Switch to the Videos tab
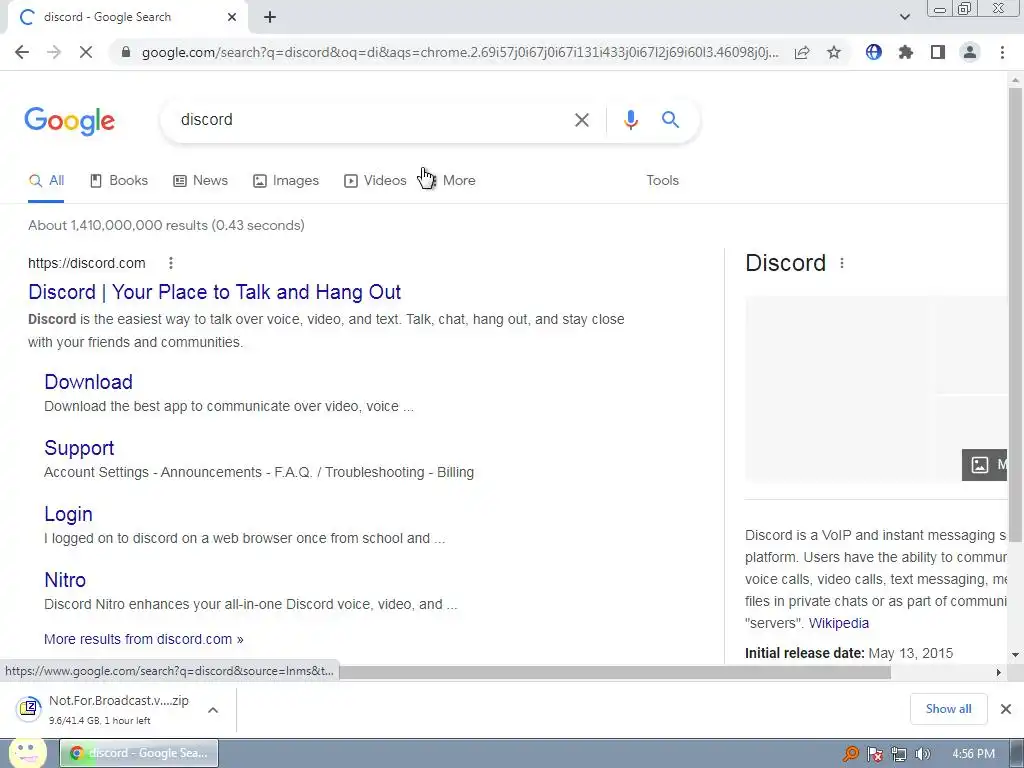Image resolution: width=1024 pixels, height=768 pixels. click(376, 180)
